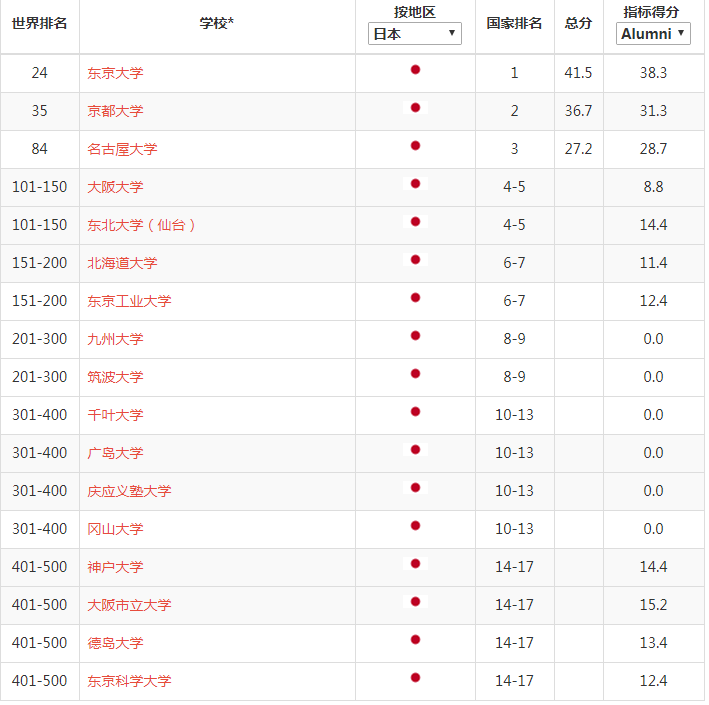Click Japan flag in 神户大学 row

(415, 563)
